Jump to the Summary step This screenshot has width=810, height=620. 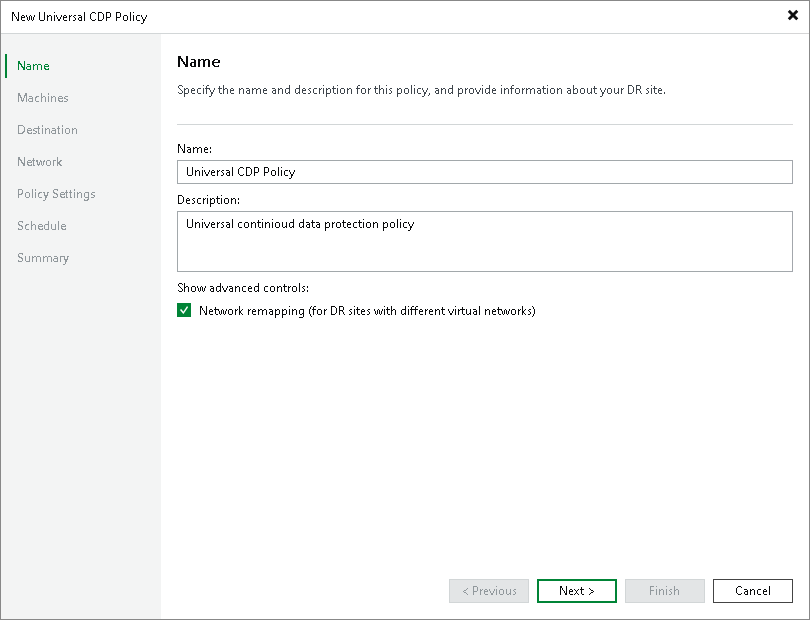(x=43, y=257)
